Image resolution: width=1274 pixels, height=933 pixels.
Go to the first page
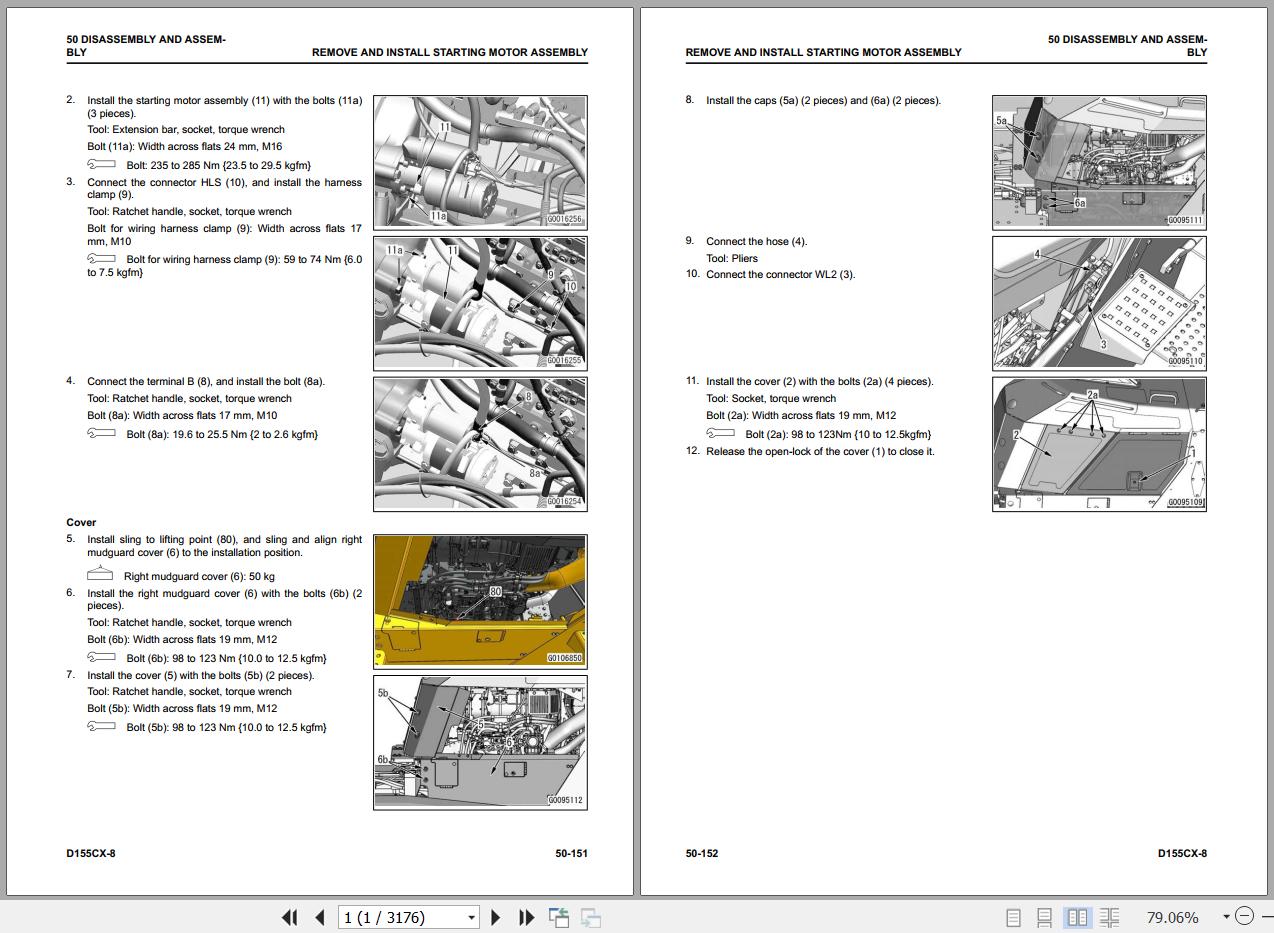(x=289, y=917)
